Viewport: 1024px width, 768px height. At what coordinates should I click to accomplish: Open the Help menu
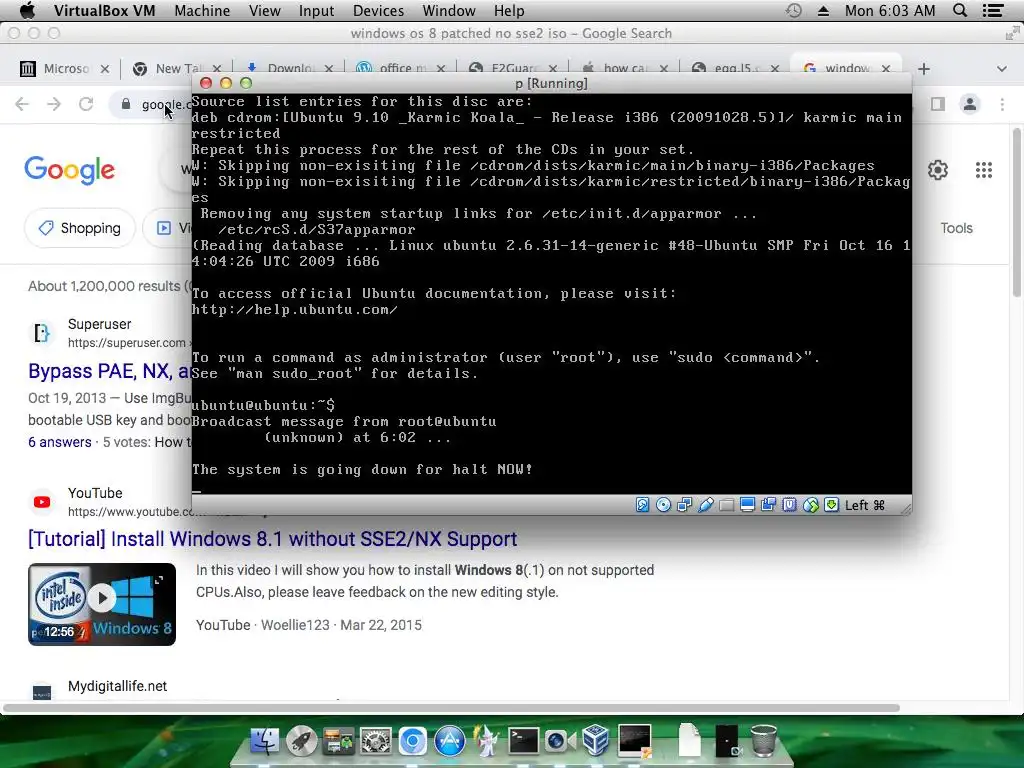tap(509, 10)
